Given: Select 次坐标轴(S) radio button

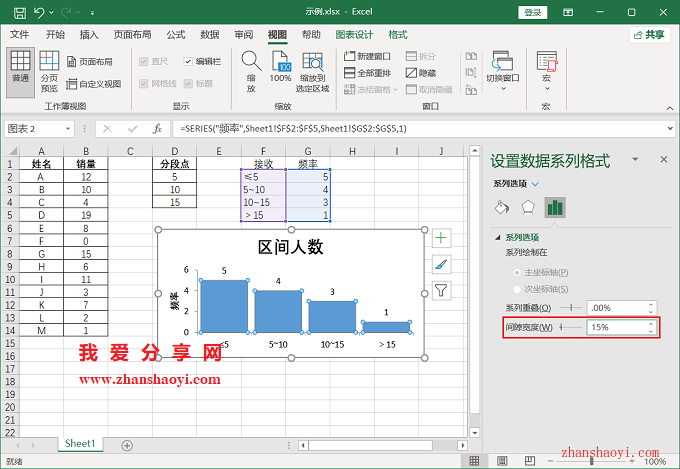Looking at the screenshot, I should coord(517,289).
